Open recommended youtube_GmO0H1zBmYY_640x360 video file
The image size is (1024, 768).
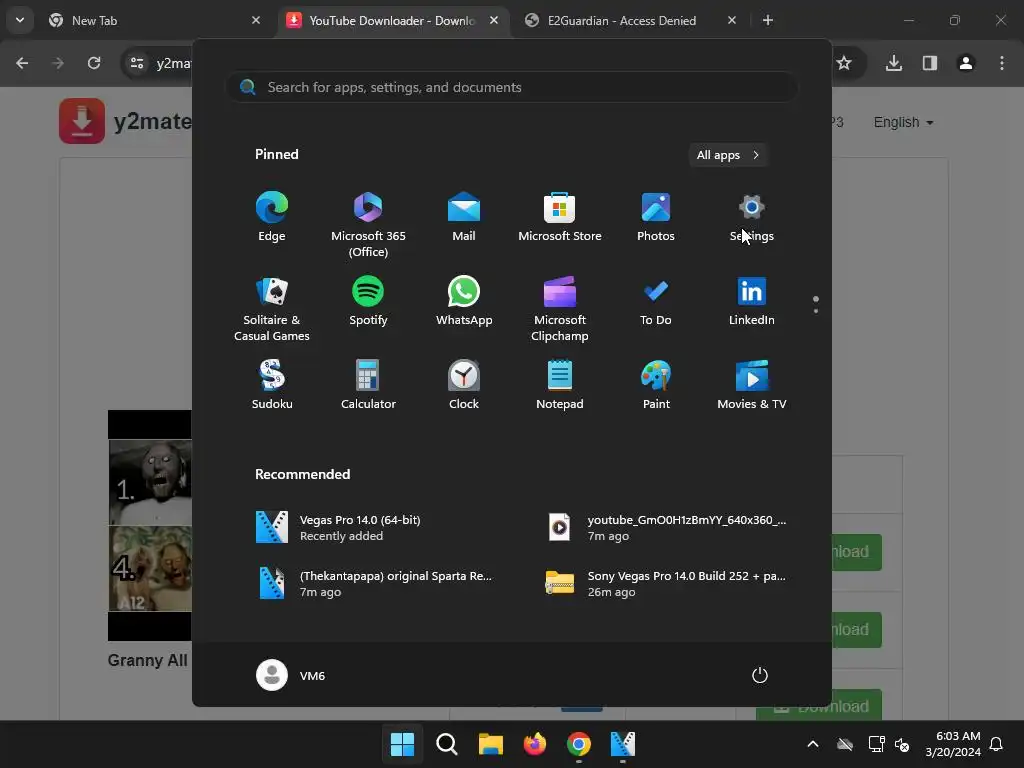[x=666, y=528]
